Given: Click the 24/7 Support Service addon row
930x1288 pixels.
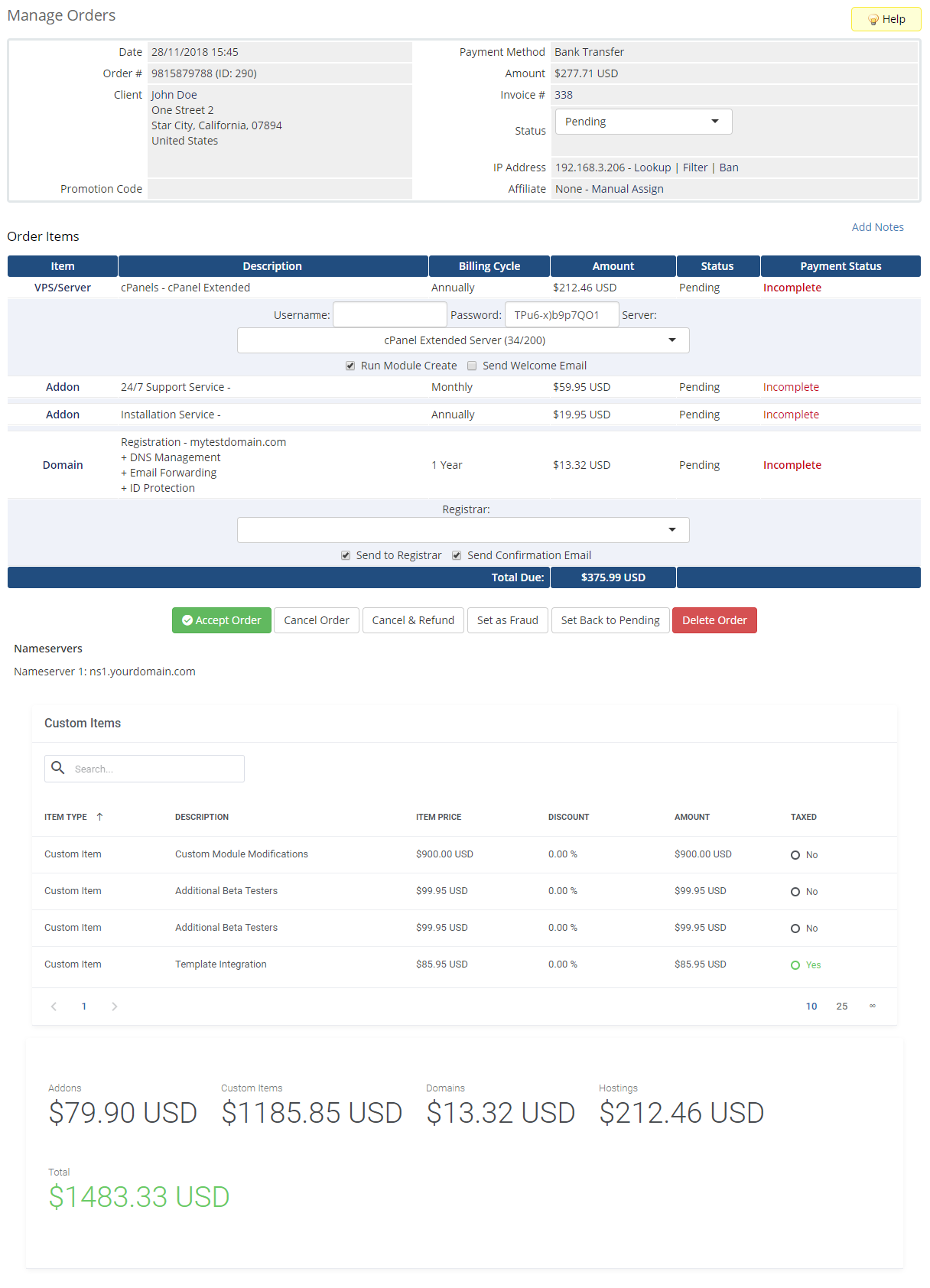Looking at the screenshot, I should tap(463, 387).
